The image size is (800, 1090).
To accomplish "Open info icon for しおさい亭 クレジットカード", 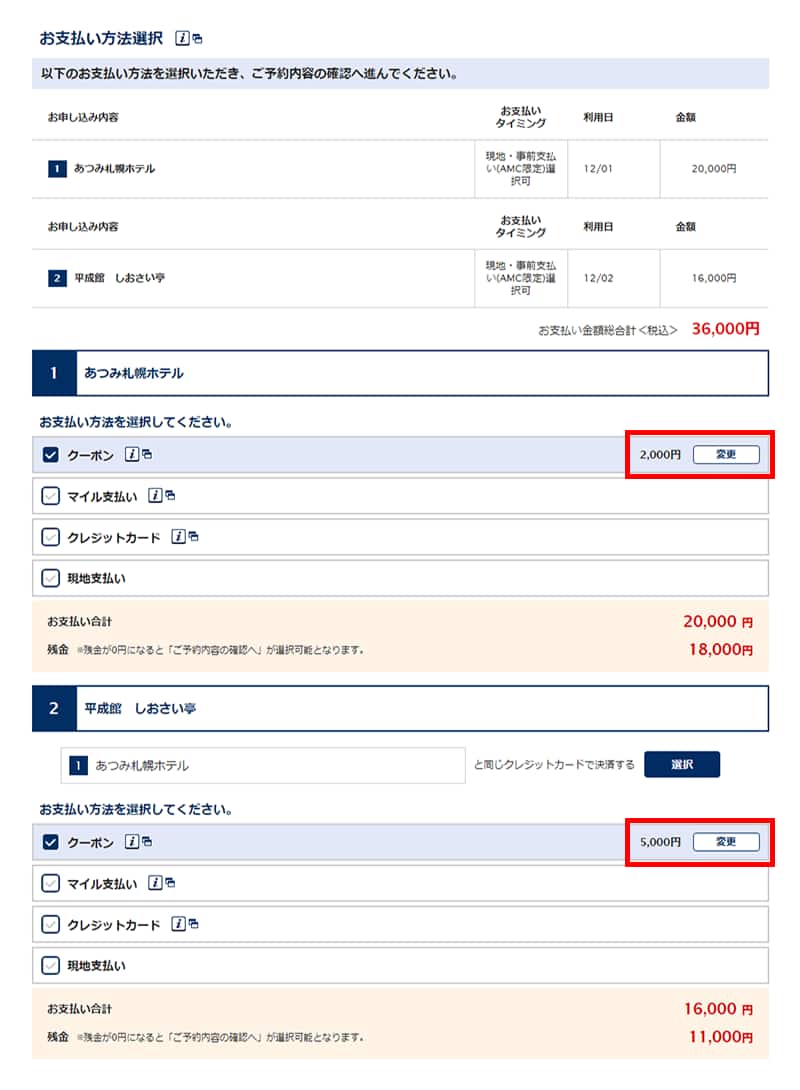I will point(179,924).
